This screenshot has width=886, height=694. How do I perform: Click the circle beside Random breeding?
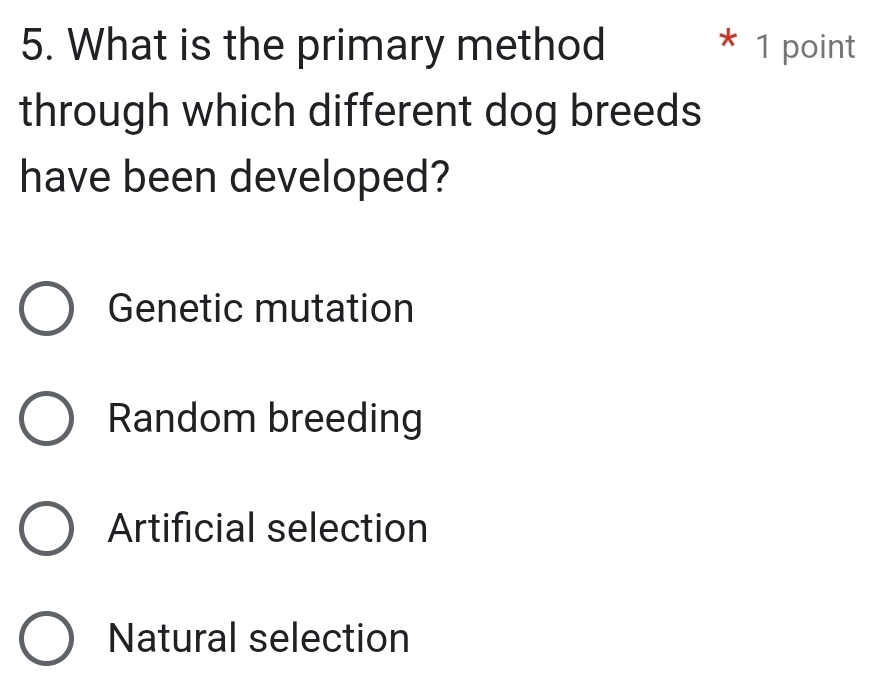click(44, 420)
